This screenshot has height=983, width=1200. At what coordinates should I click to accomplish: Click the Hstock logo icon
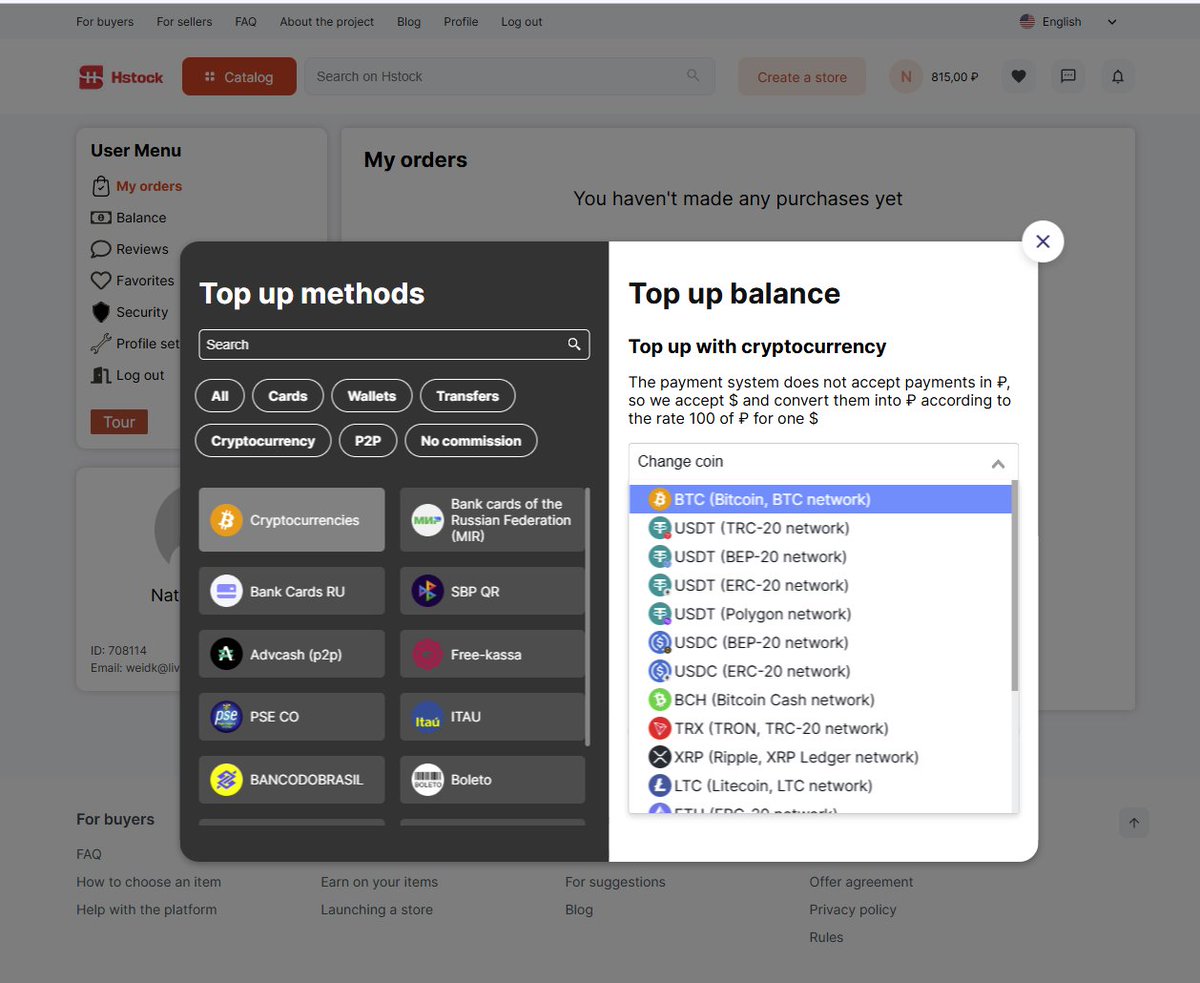[x=91, y=77]
